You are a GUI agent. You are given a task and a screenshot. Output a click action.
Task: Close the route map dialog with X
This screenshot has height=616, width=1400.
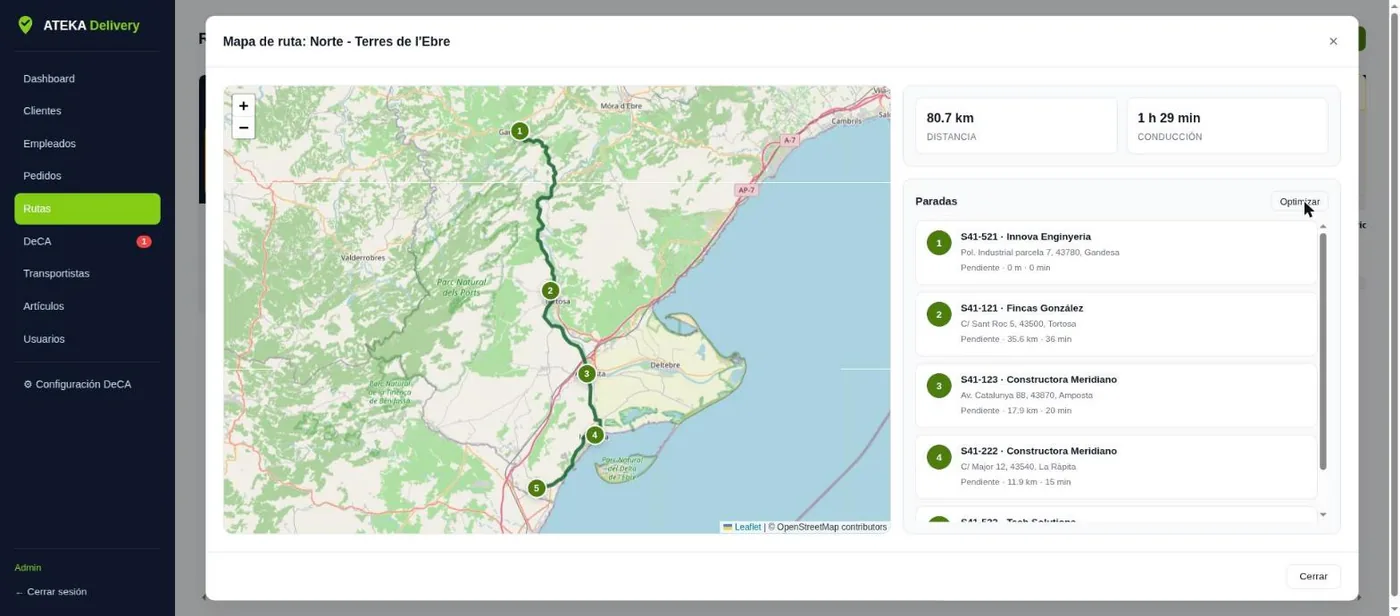coord(1333,42)
